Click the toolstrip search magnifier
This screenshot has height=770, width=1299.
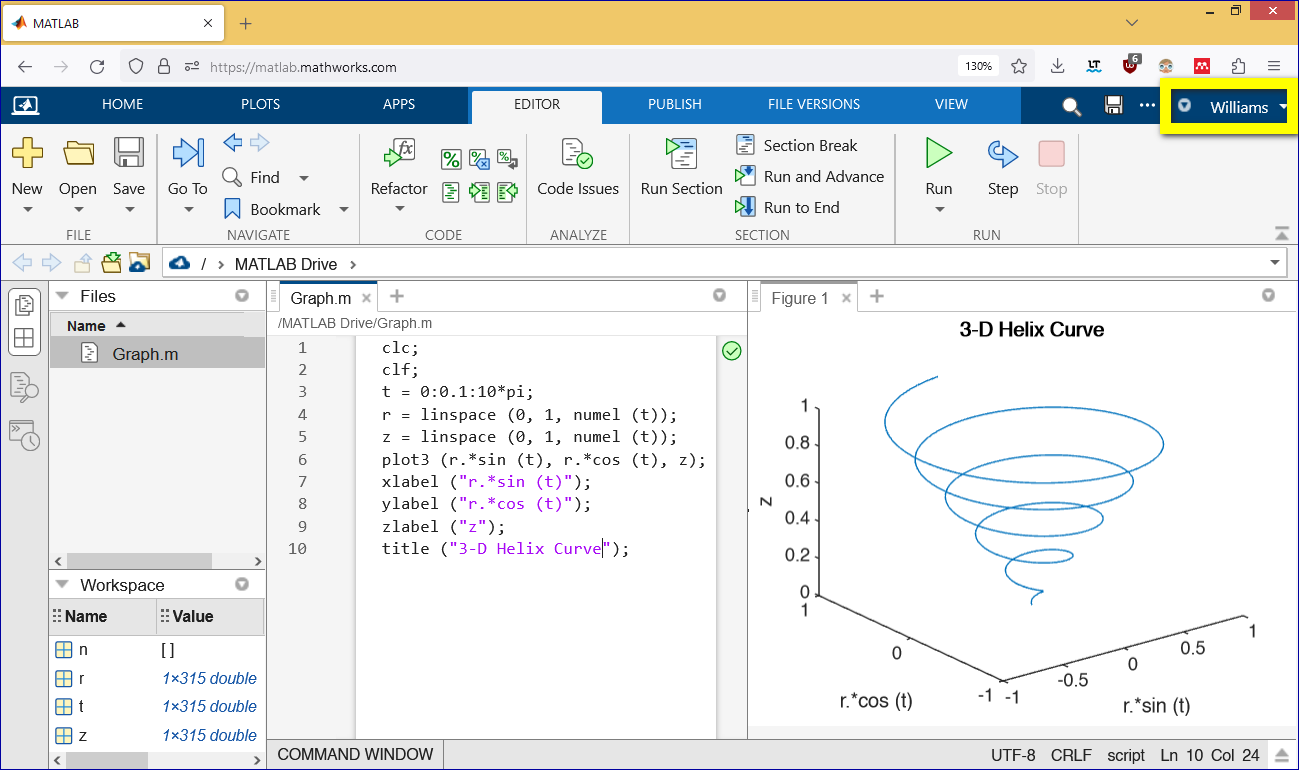[x=1071, y=106]
